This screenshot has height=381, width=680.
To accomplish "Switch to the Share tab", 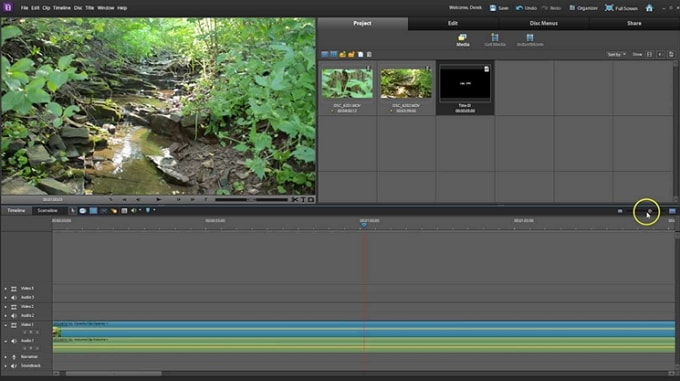I will tap(634, 23).
